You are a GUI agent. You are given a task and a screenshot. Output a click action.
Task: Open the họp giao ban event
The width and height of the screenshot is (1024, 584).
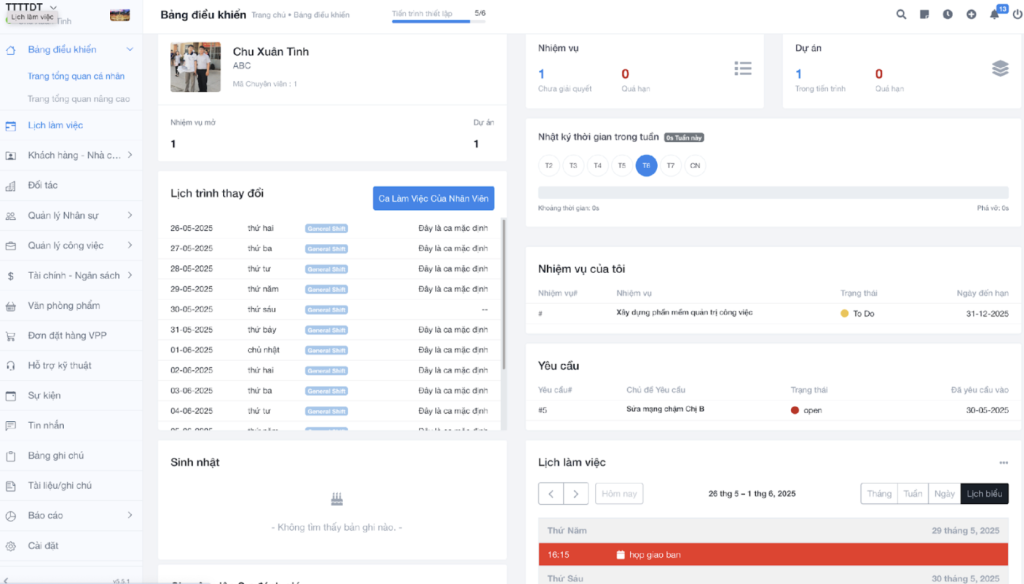pos(773,555)
